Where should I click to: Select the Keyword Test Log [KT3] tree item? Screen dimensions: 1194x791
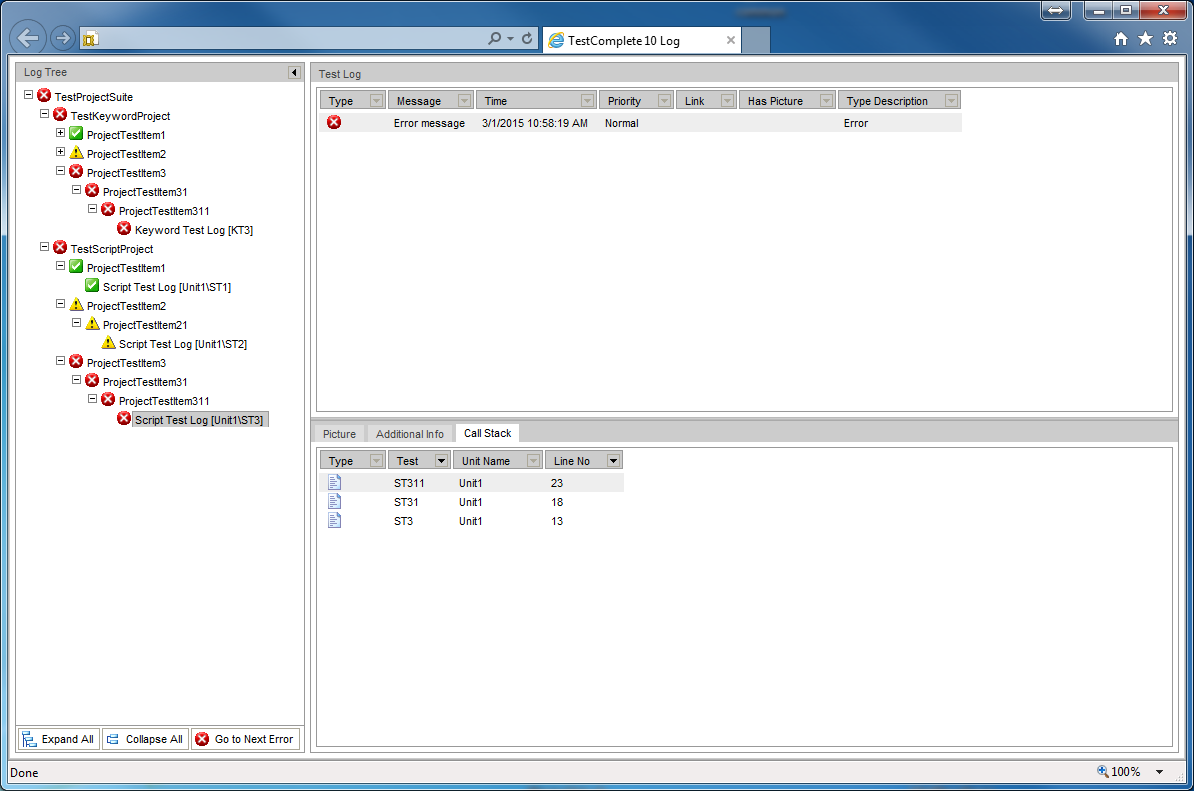(x=193, y=230)
